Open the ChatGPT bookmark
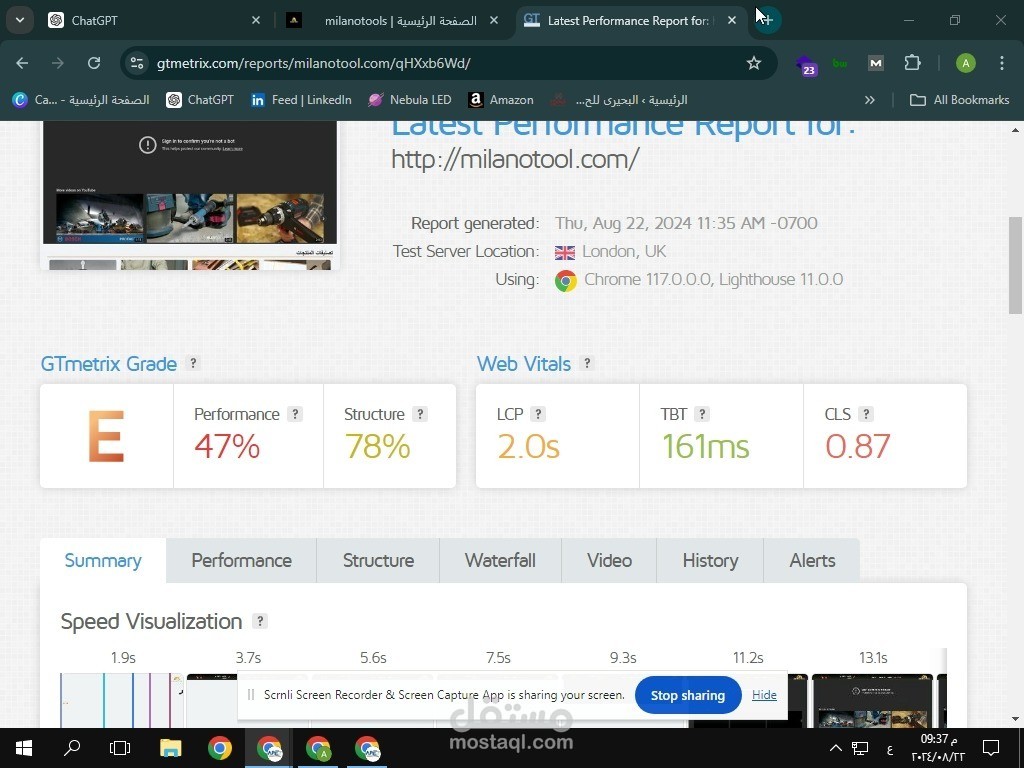 (200, 100)
